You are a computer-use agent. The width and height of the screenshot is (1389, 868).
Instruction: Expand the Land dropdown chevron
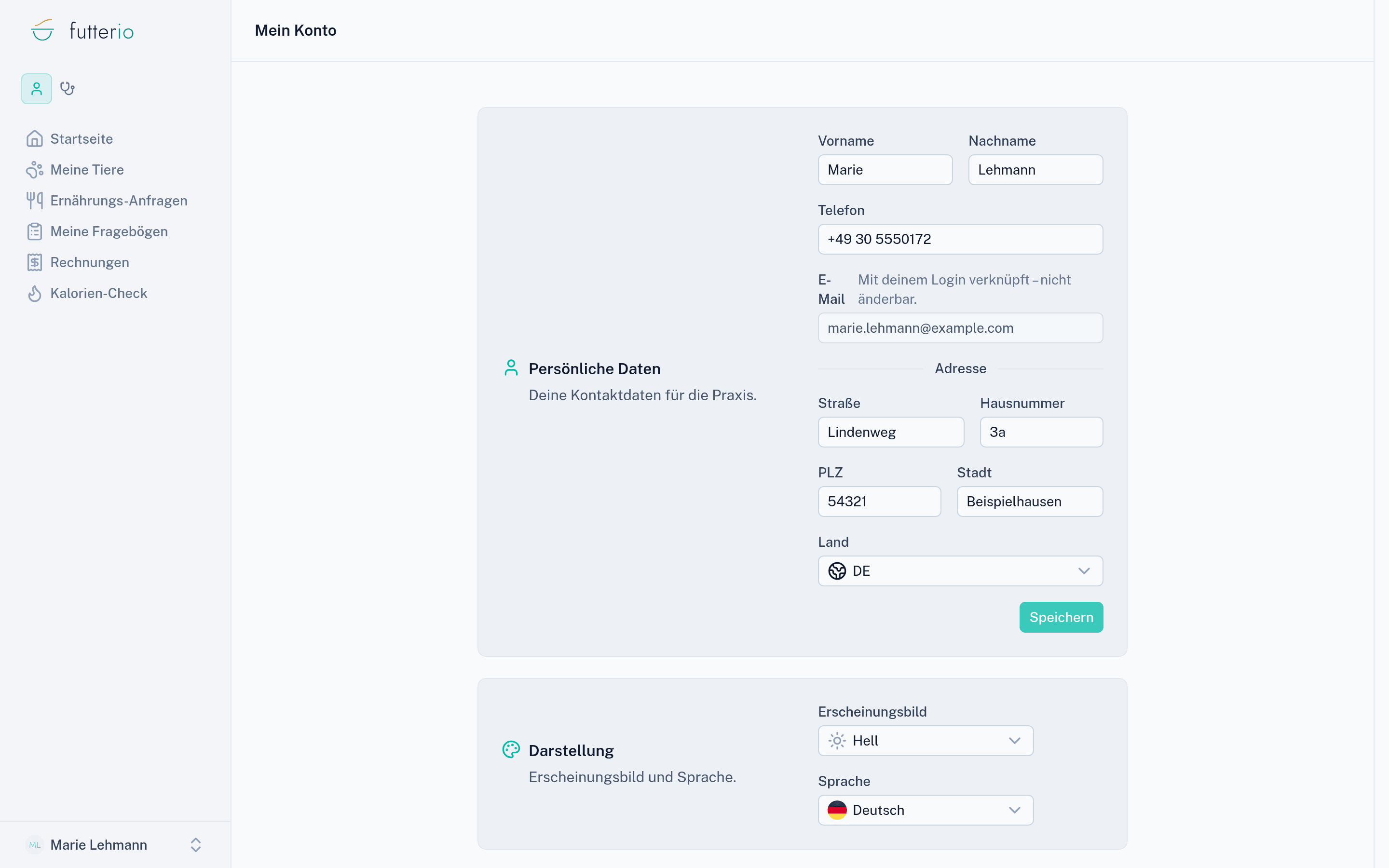(x=1084, y=570)
